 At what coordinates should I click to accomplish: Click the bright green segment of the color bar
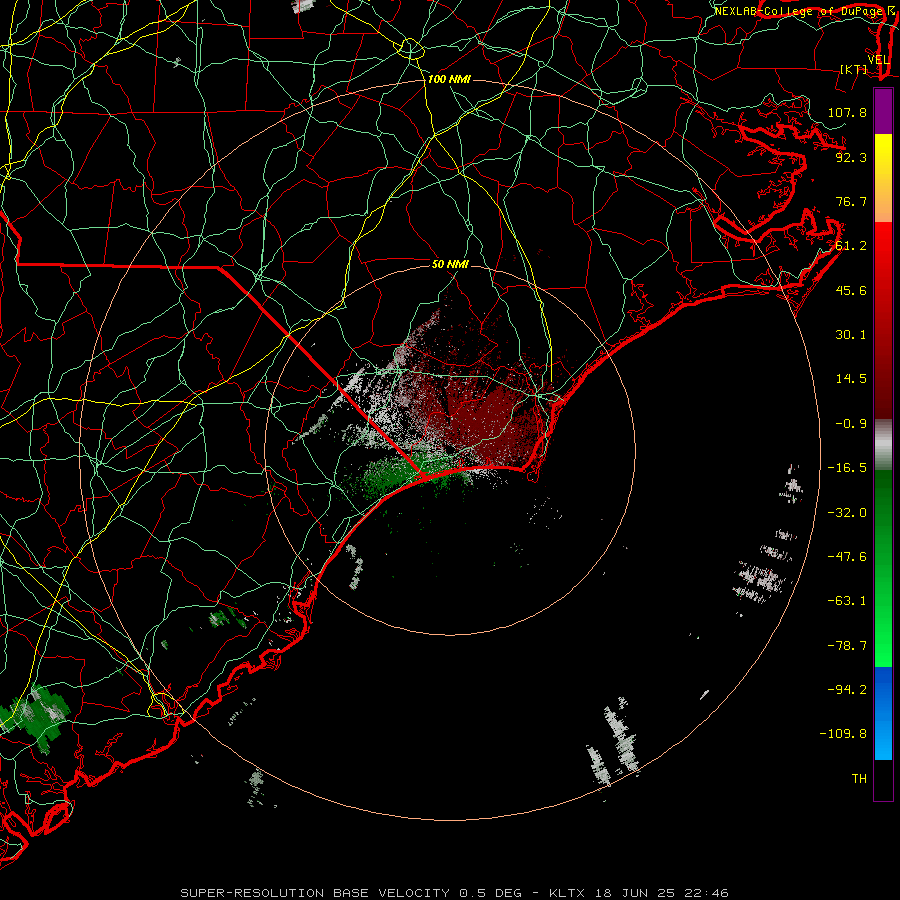pos(883,568)
